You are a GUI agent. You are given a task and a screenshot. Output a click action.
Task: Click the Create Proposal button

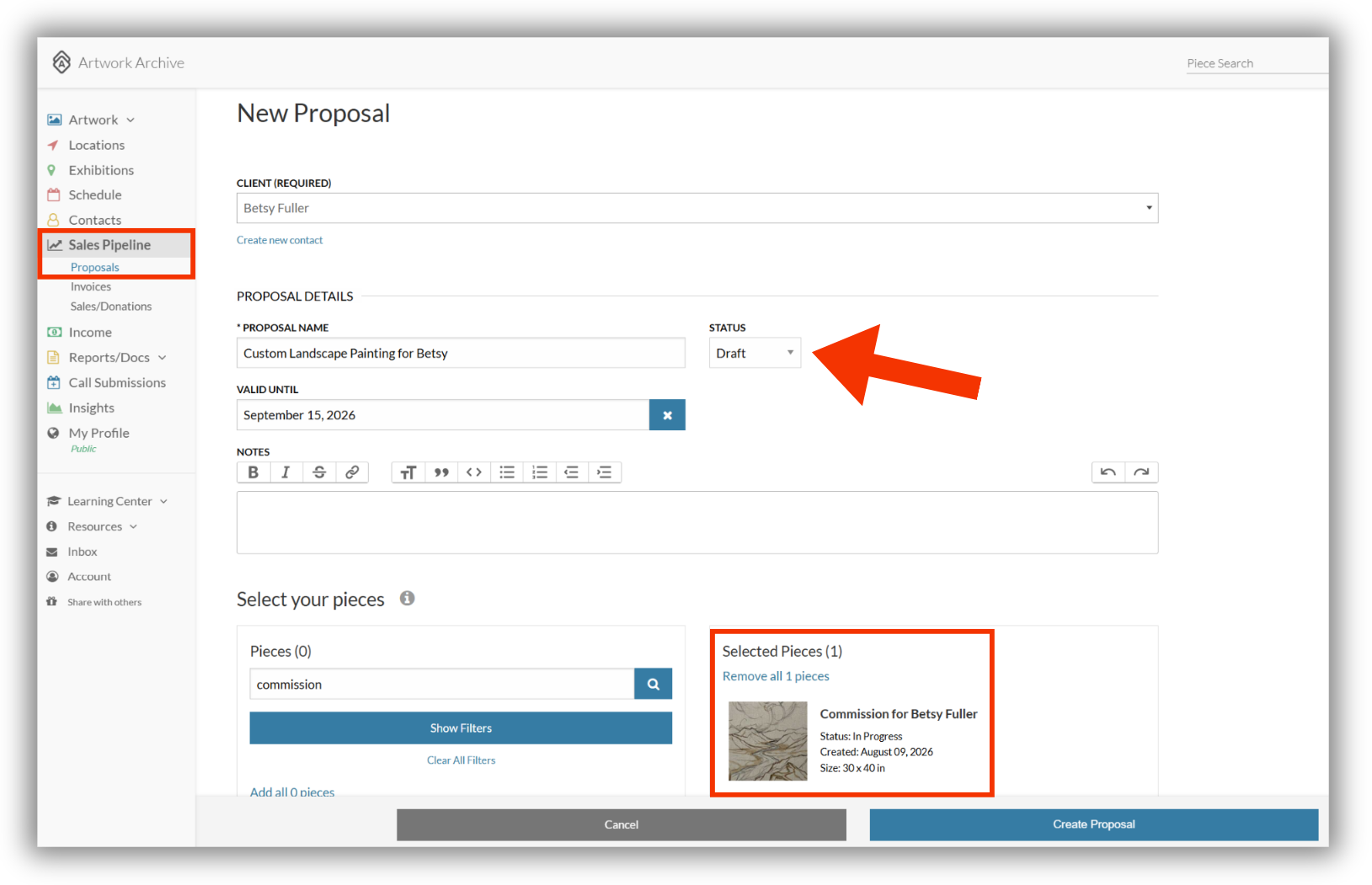1094,824
